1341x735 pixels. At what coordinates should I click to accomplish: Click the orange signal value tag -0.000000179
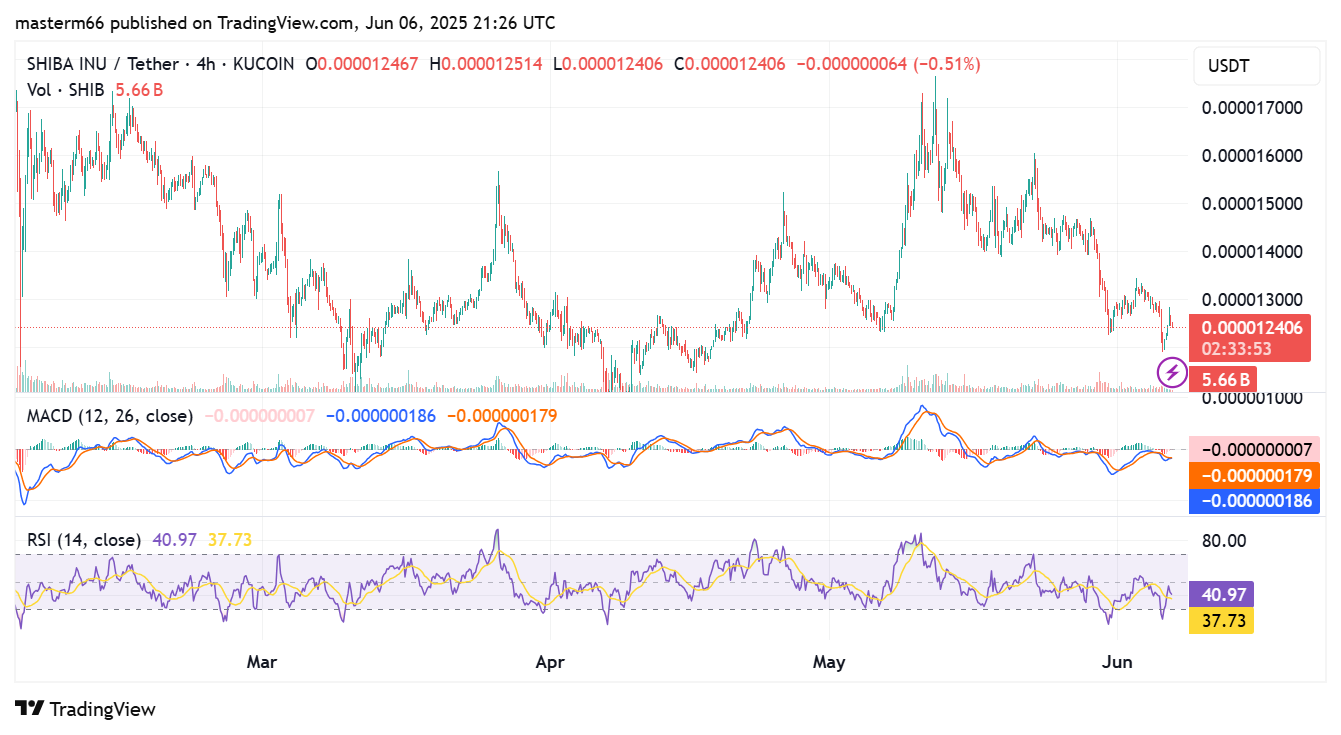(x=1254, y=475)
